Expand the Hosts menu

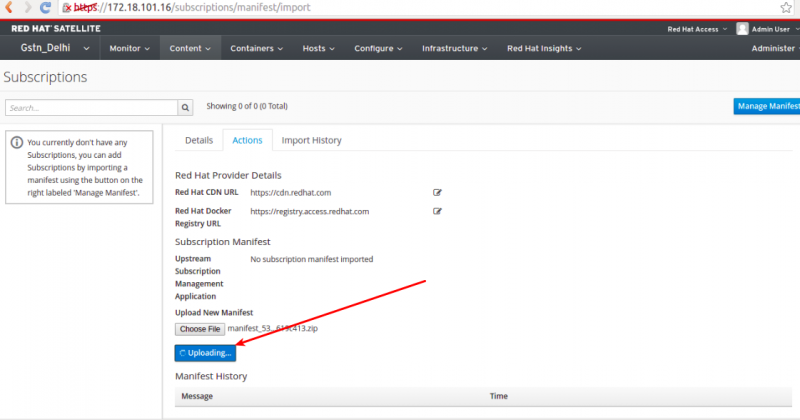pyautogui.click(x=318, y=48)
